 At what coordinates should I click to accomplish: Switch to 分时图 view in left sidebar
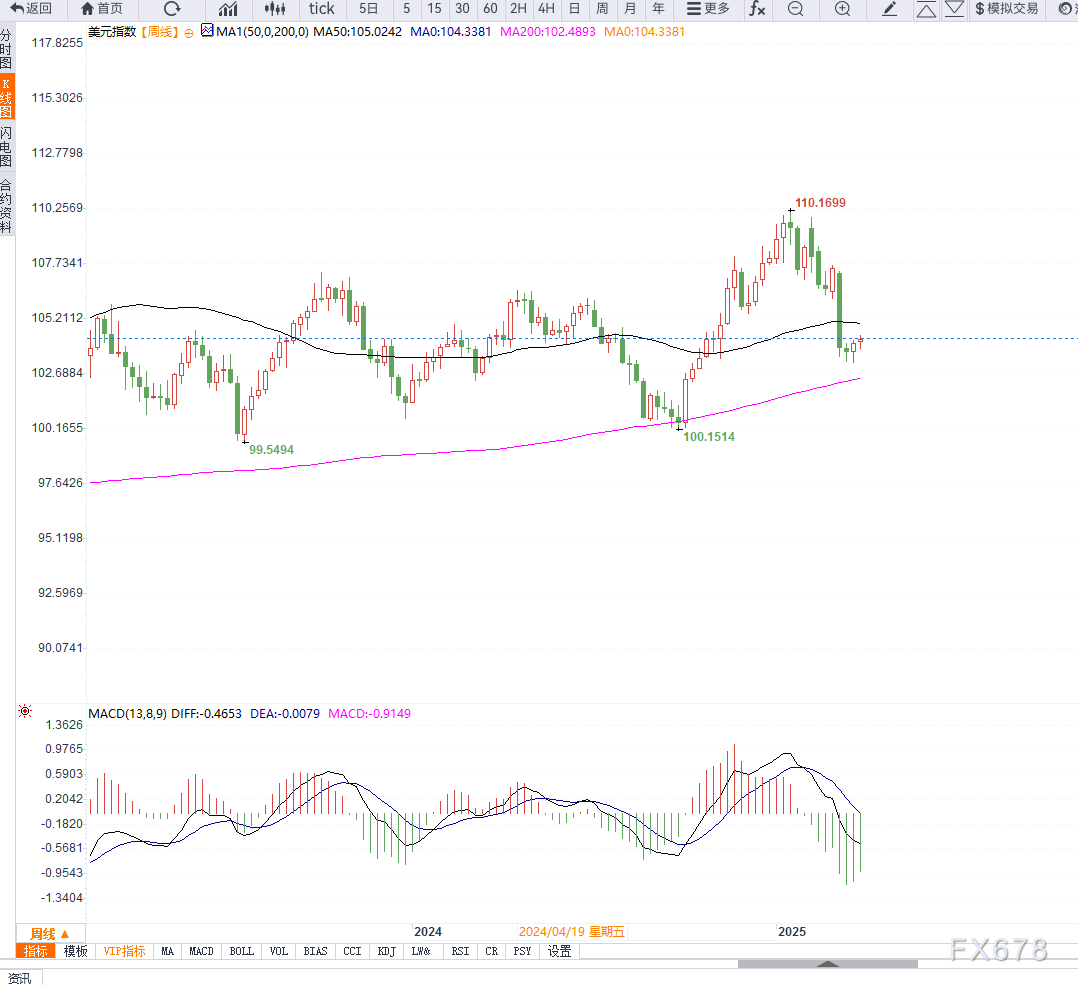click(x=7, y=48)
